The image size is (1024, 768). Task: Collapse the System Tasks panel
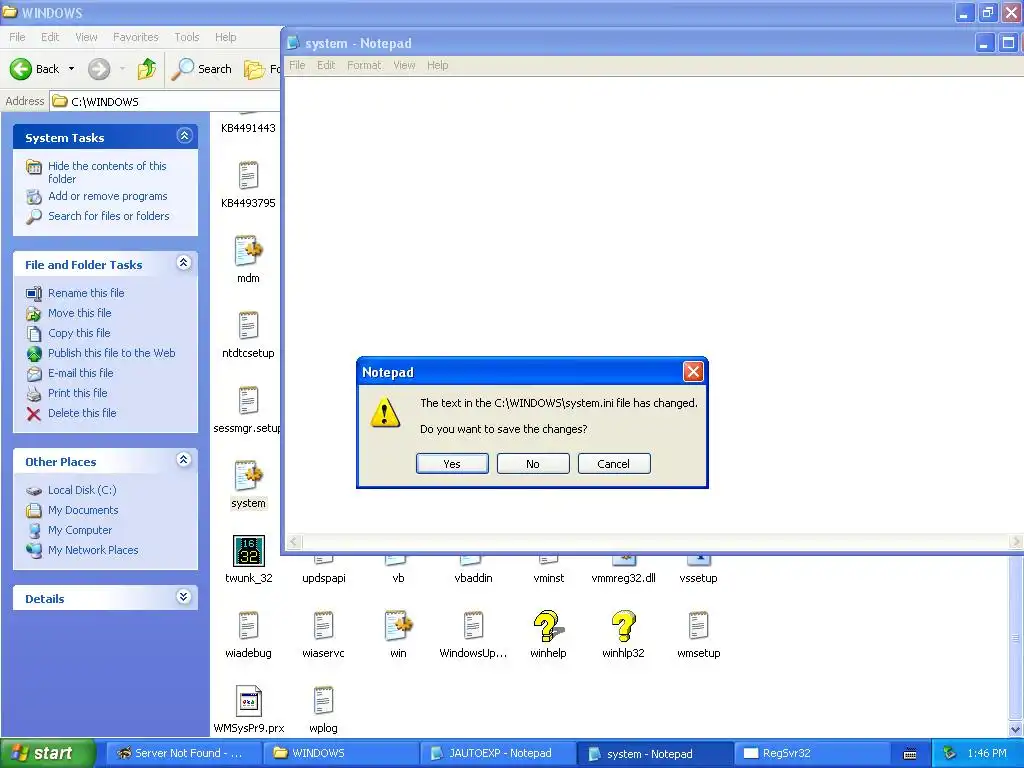click(184, 136)
